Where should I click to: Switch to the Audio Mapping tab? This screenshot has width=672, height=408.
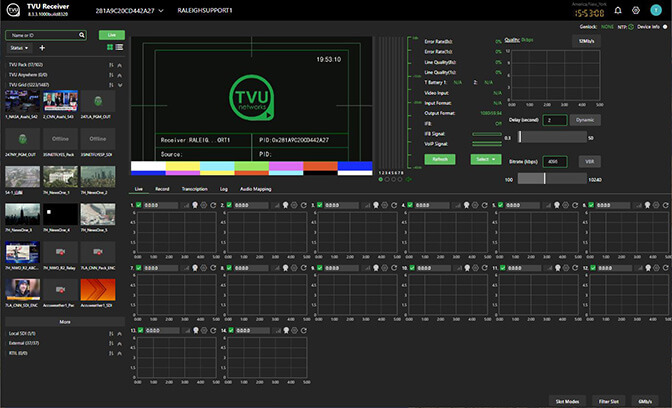click(x=255, y=189)
